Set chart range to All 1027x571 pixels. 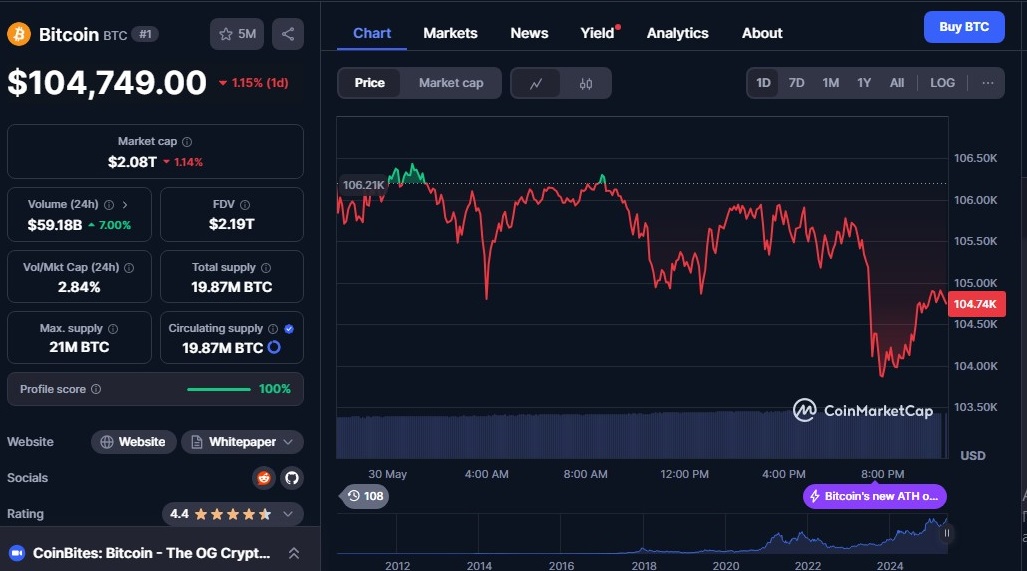[x=897, y=83]
